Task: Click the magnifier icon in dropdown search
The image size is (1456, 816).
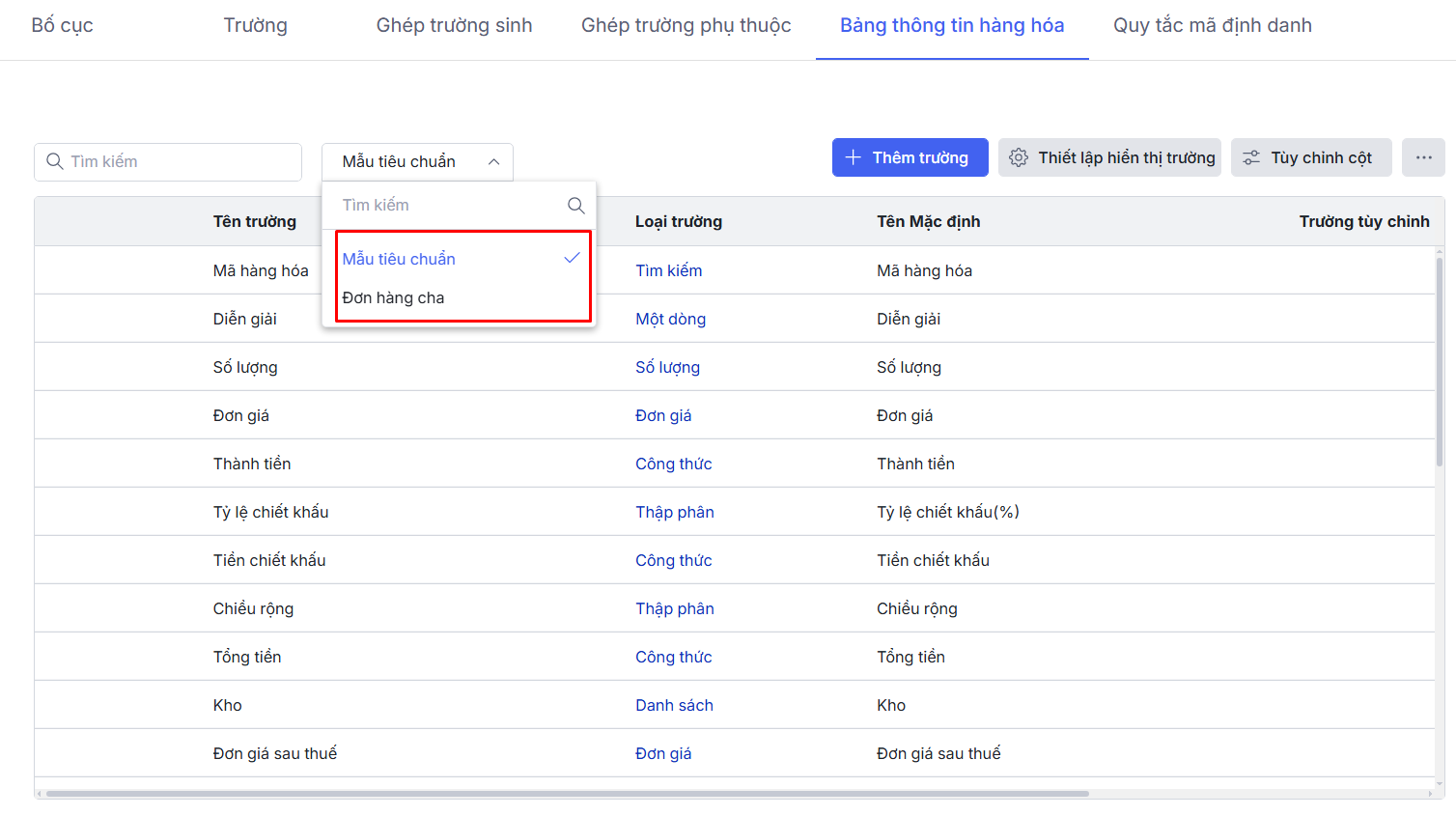Action: 575,205
